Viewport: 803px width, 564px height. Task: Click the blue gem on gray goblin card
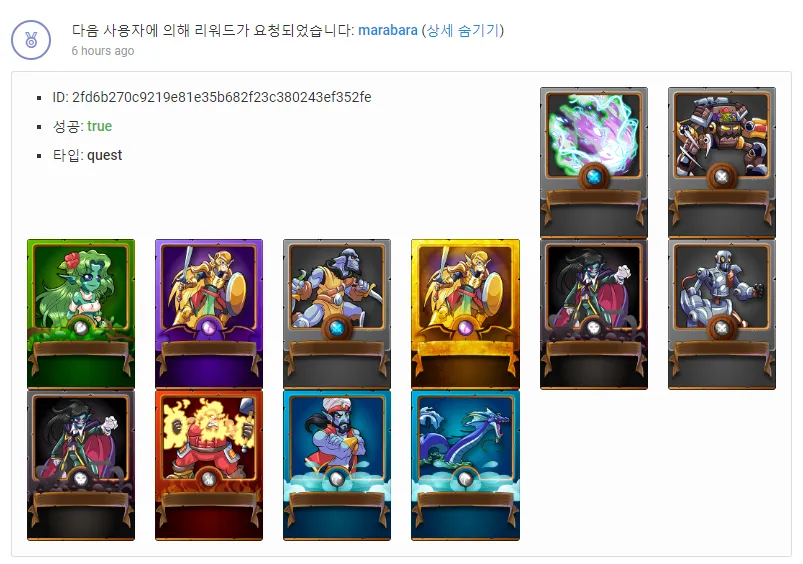tap(336, 328)
